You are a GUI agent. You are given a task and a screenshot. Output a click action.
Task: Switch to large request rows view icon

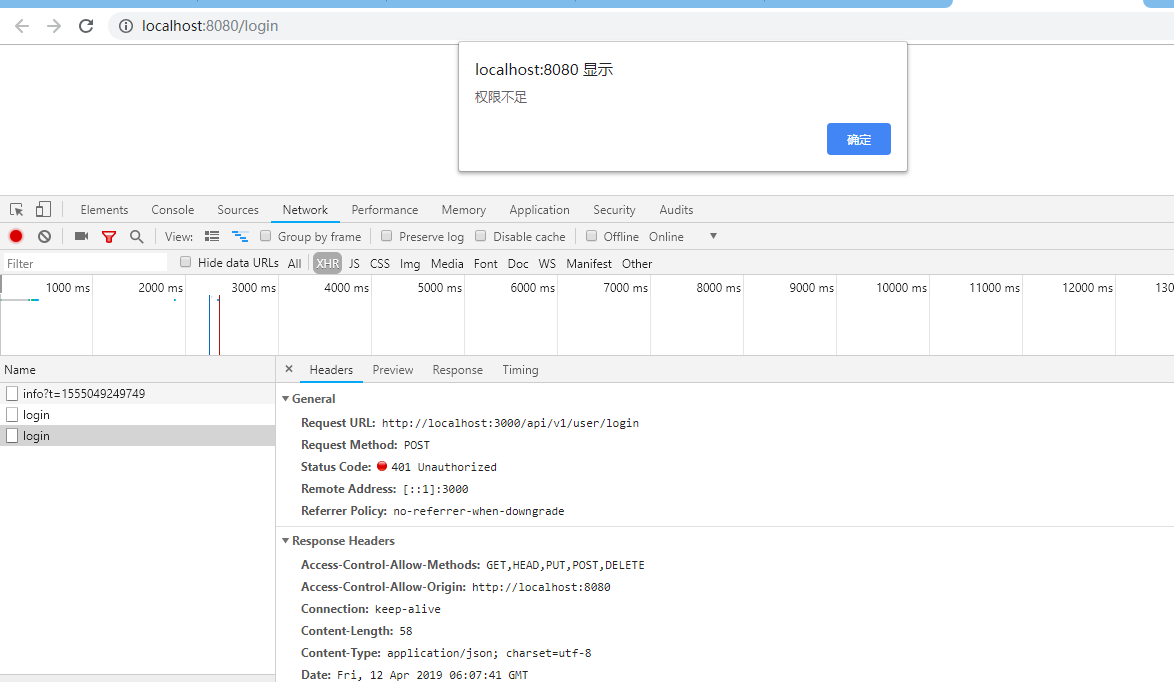[x=212, y=237]
